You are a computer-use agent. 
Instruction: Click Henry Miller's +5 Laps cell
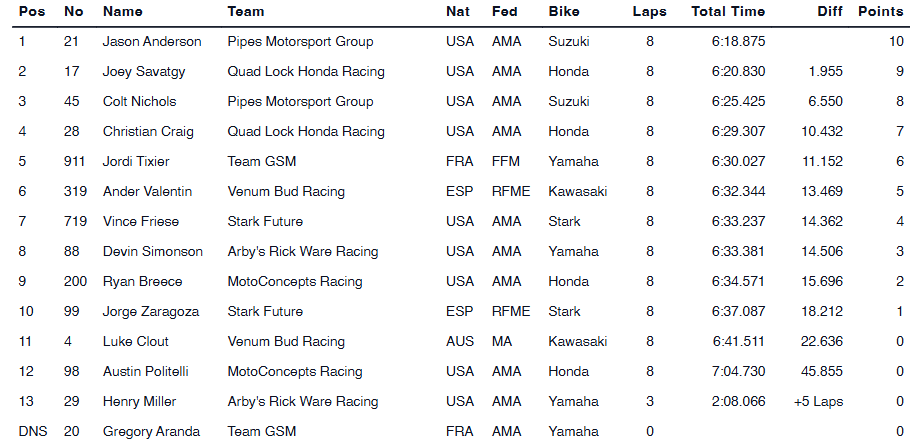pos(818,402)
